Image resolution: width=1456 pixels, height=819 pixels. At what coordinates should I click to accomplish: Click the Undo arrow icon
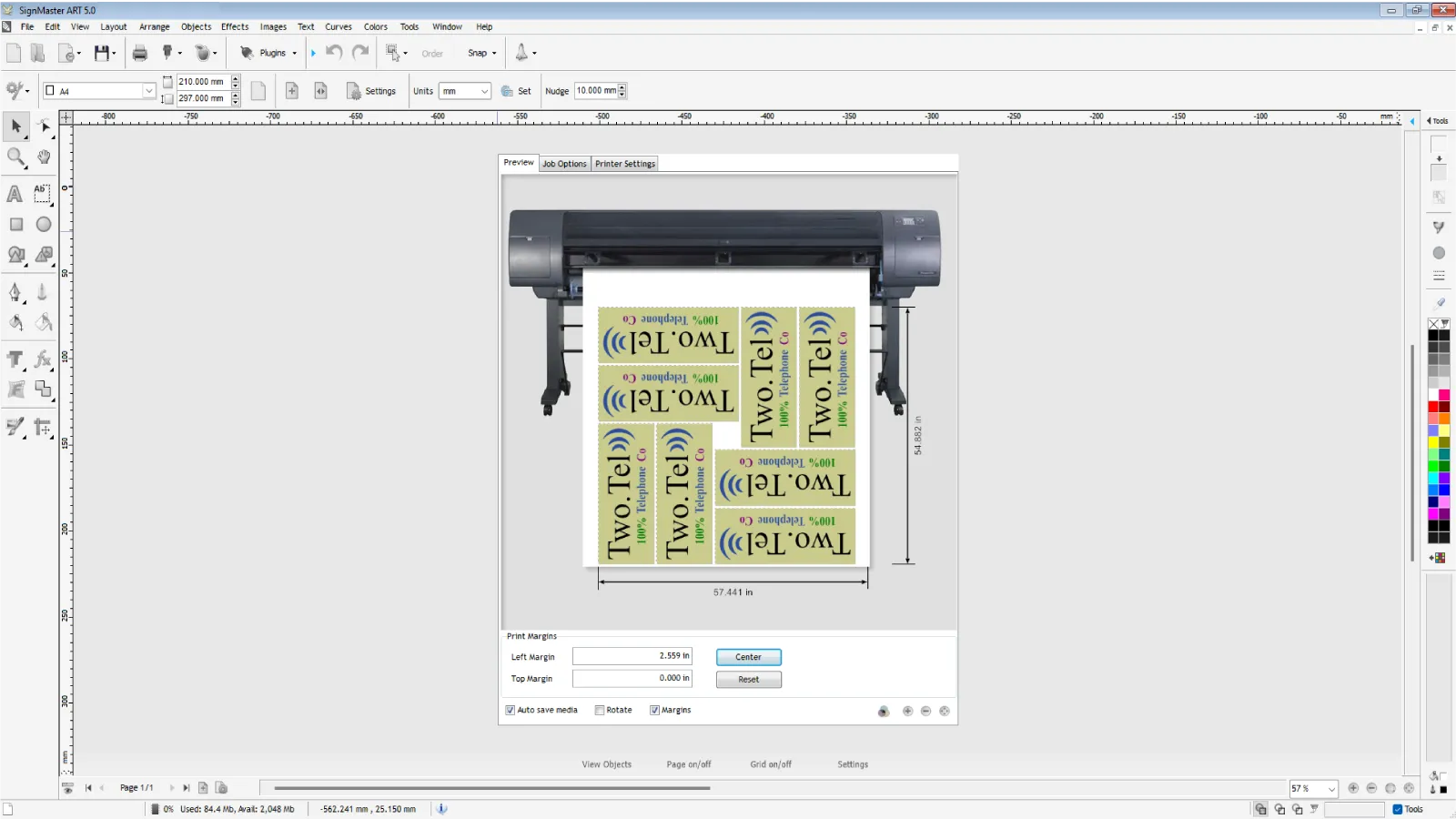click(335, 52)
